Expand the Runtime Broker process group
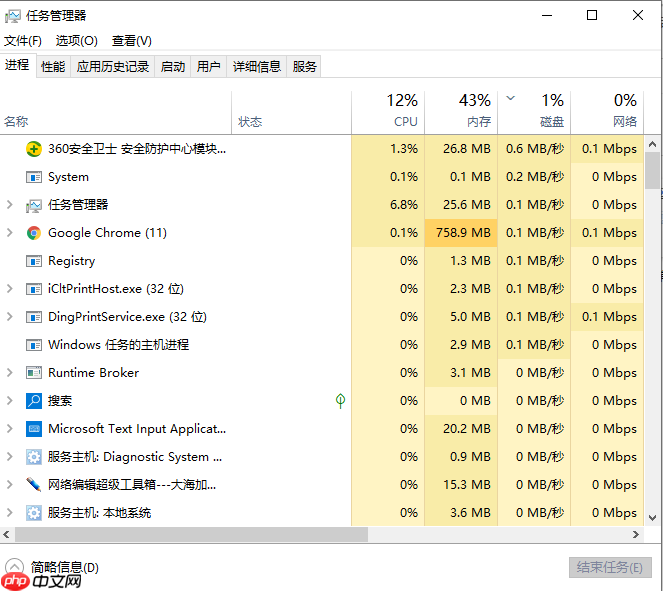The width and height of the screenshot is (663, 591). click(9, 372)
